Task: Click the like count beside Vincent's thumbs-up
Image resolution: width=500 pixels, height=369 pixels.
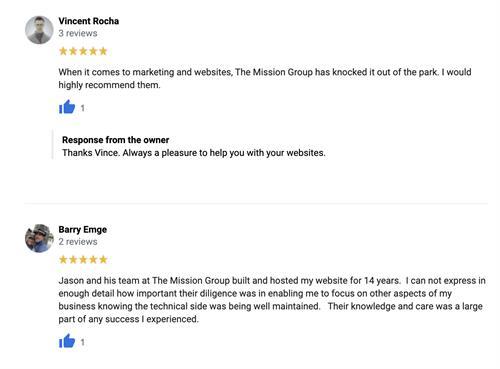Action: 83,108
